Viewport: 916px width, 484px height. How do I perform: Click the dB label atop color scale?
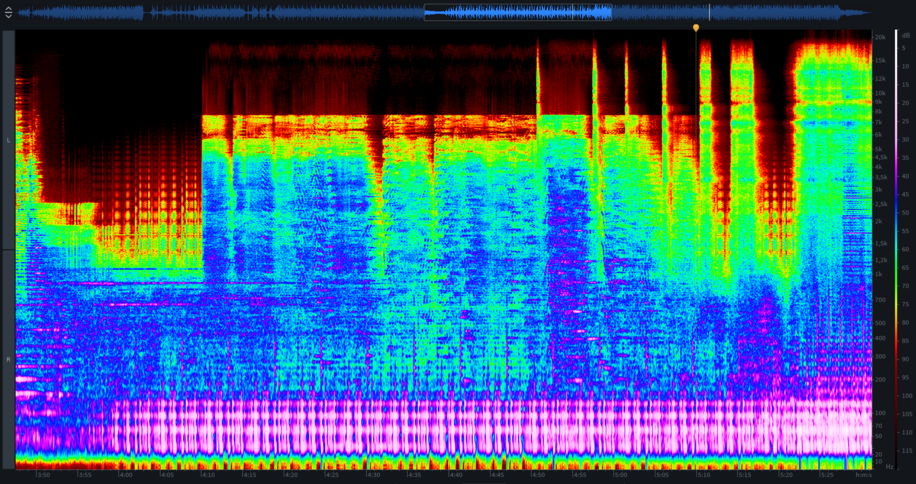[x=904, y=34]
